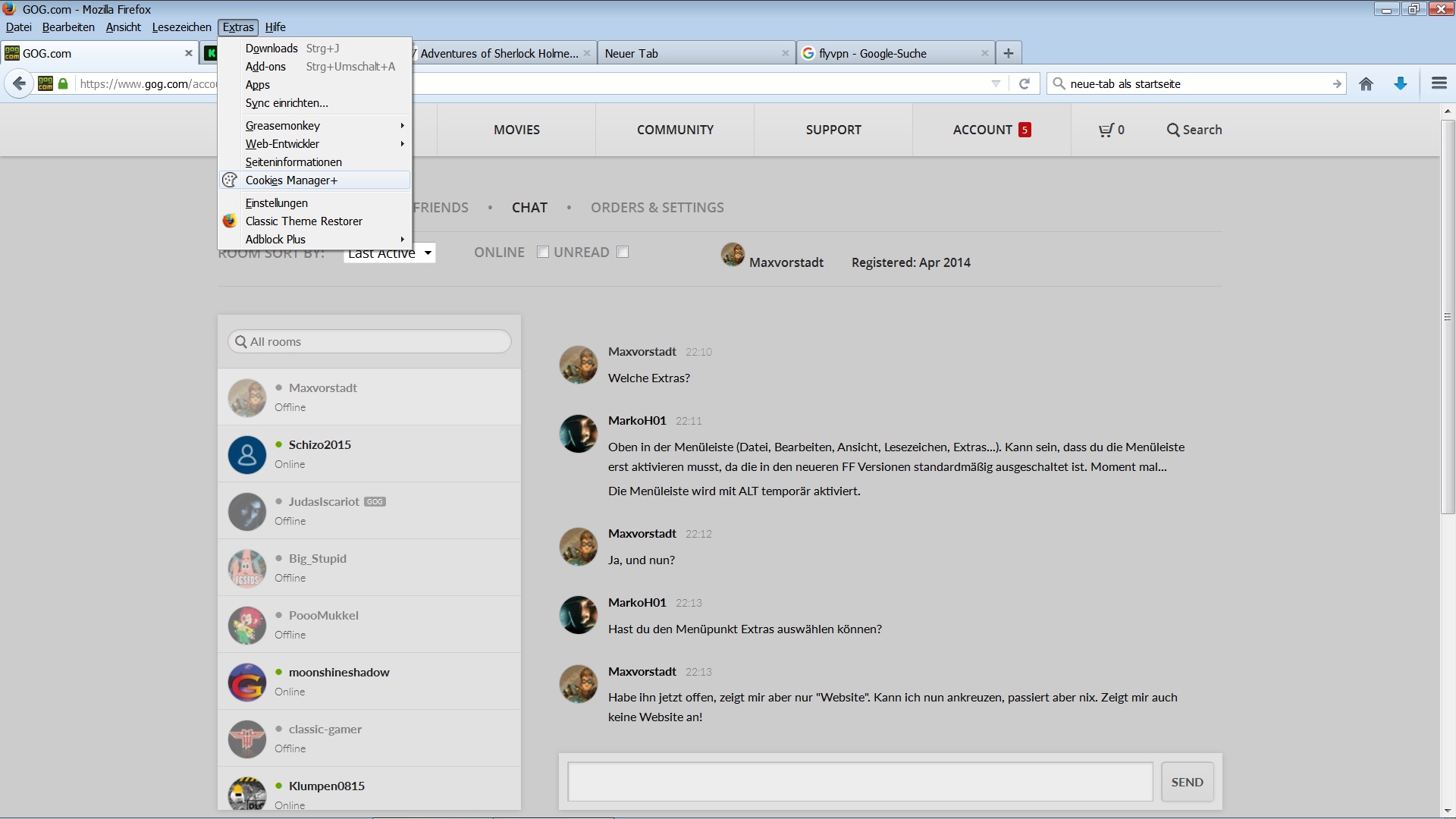Viewport: 1456px width, 819px height.
Task: Click the reload page icon
Action: pos(1025,84)
